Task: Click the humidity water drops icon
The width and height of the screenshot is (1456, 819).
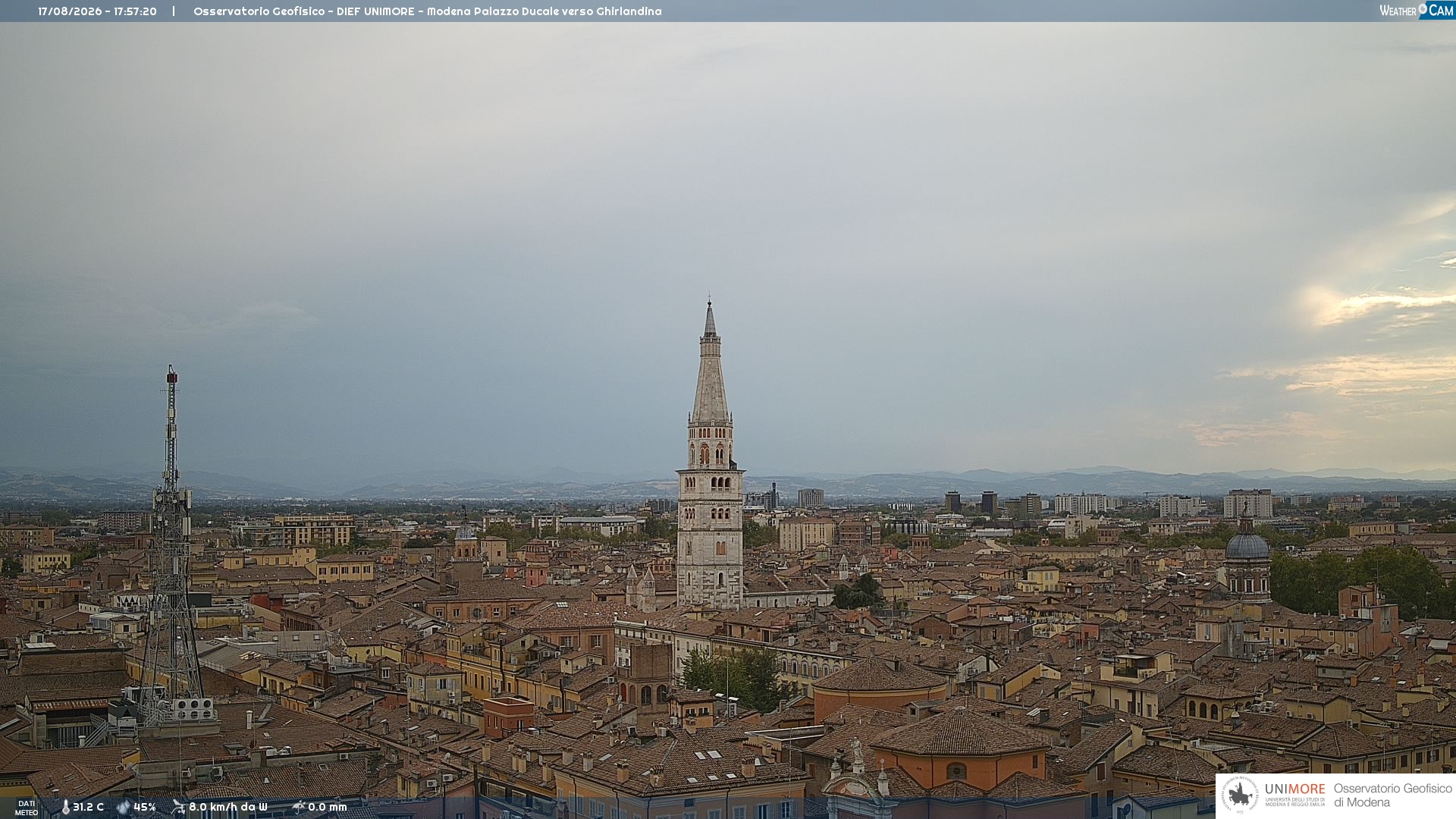Action: coord(123,807)
